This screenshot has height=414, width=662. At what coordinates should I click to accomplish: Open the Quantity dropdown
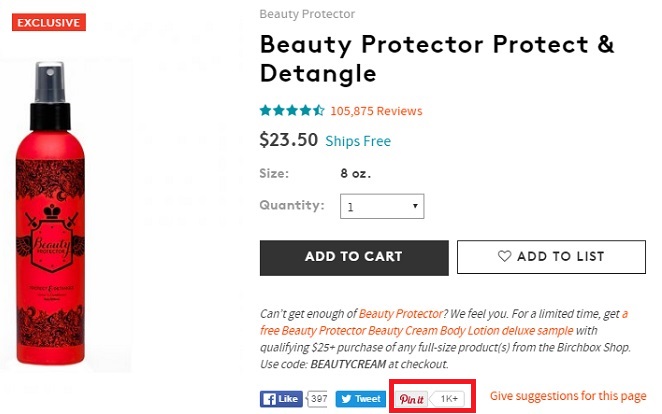pos(382,207)
